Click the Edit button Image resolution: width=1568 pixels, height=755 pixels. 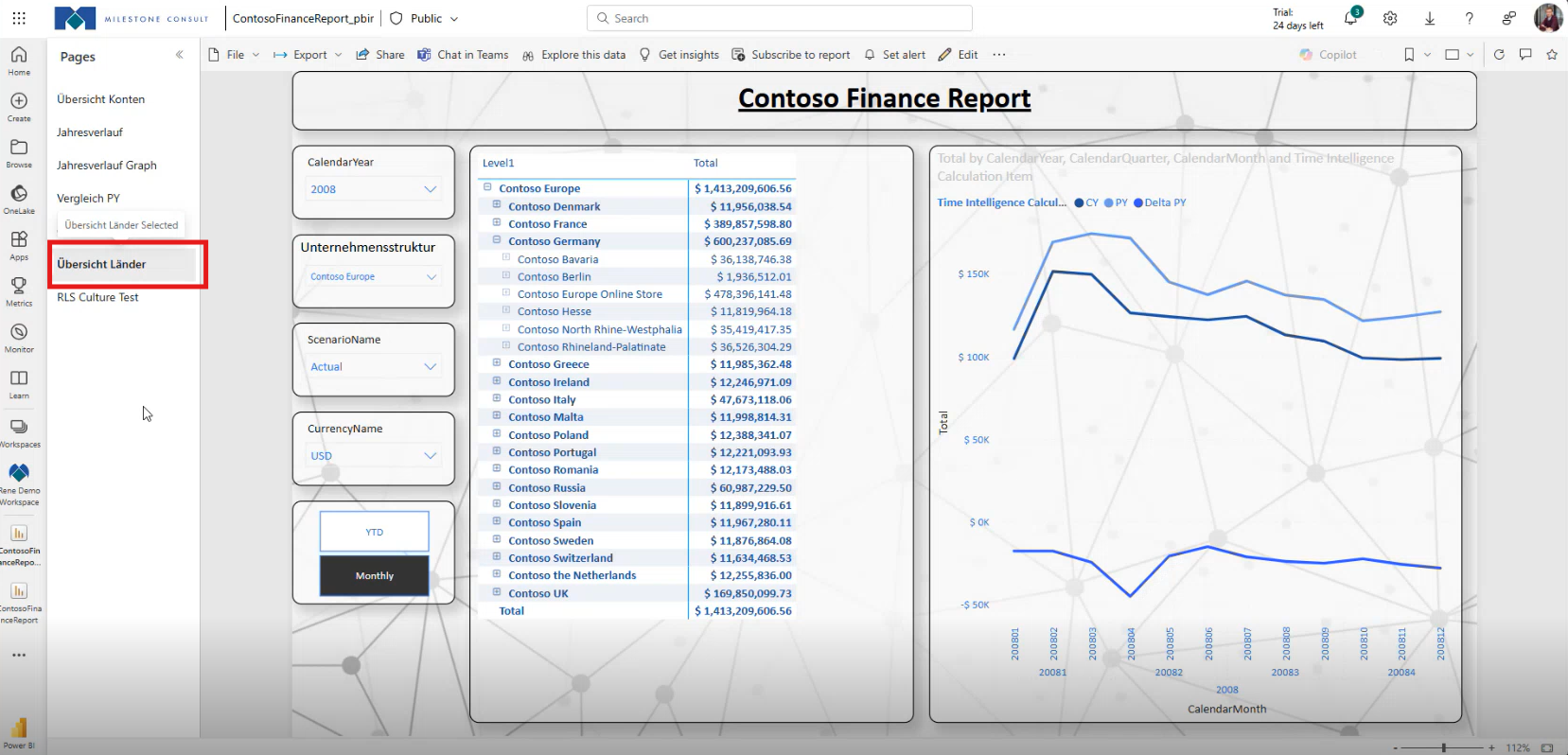point(958,55)
